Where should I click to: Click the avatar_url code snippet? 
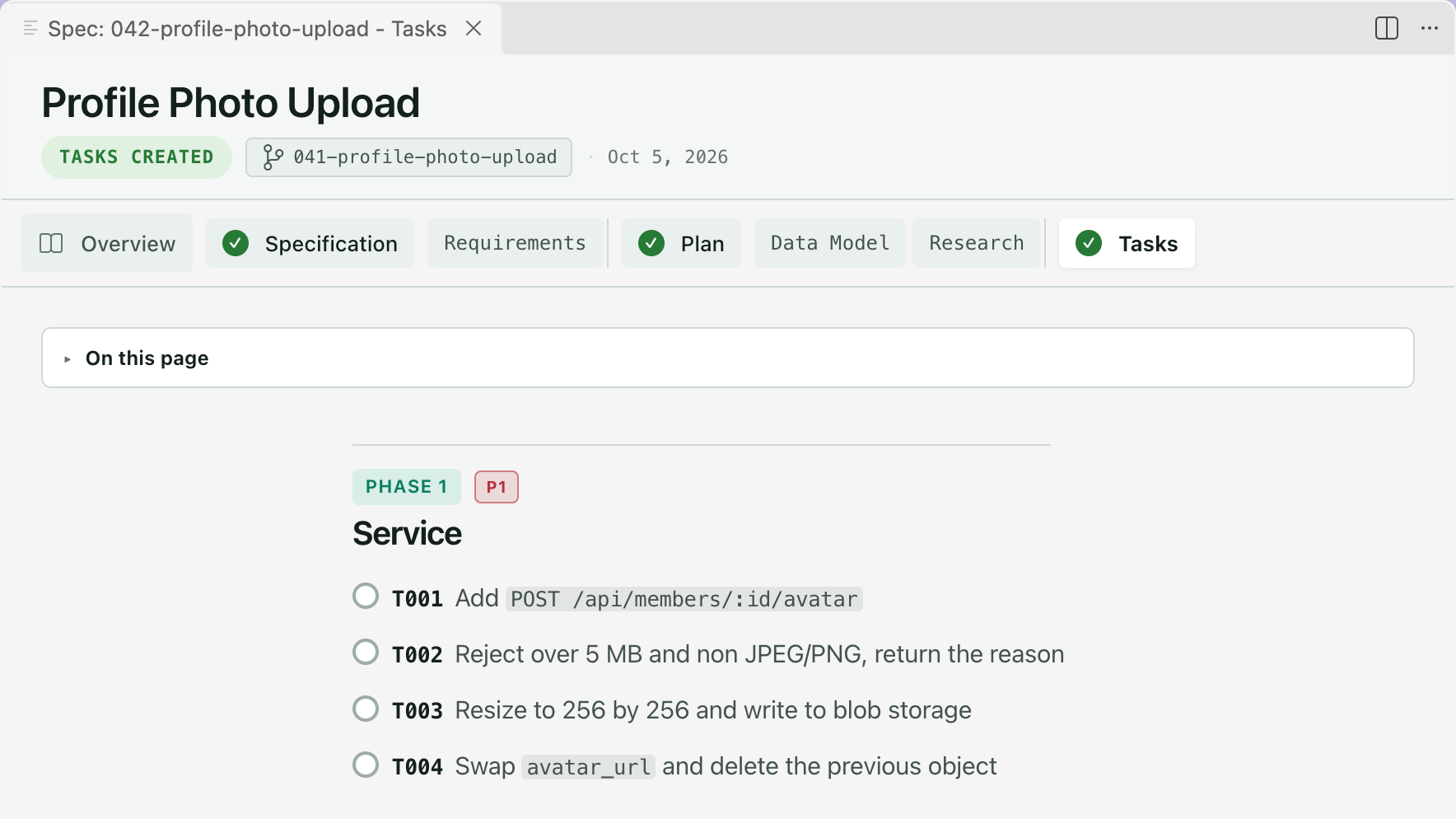588,767
